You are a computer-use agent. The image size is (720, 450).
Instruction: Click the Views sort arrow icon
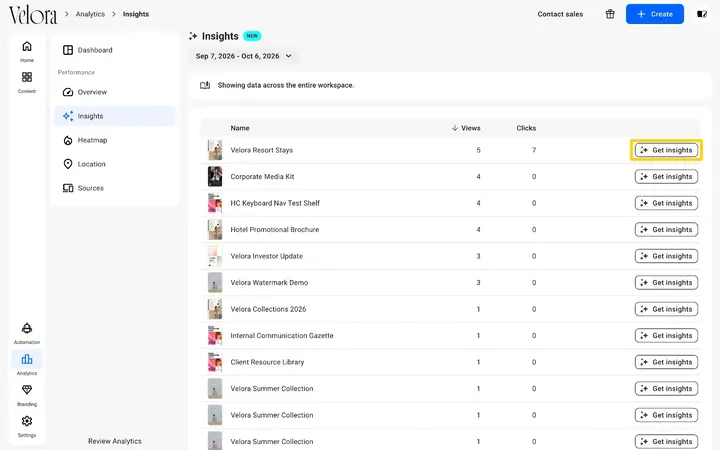[455, 128]
